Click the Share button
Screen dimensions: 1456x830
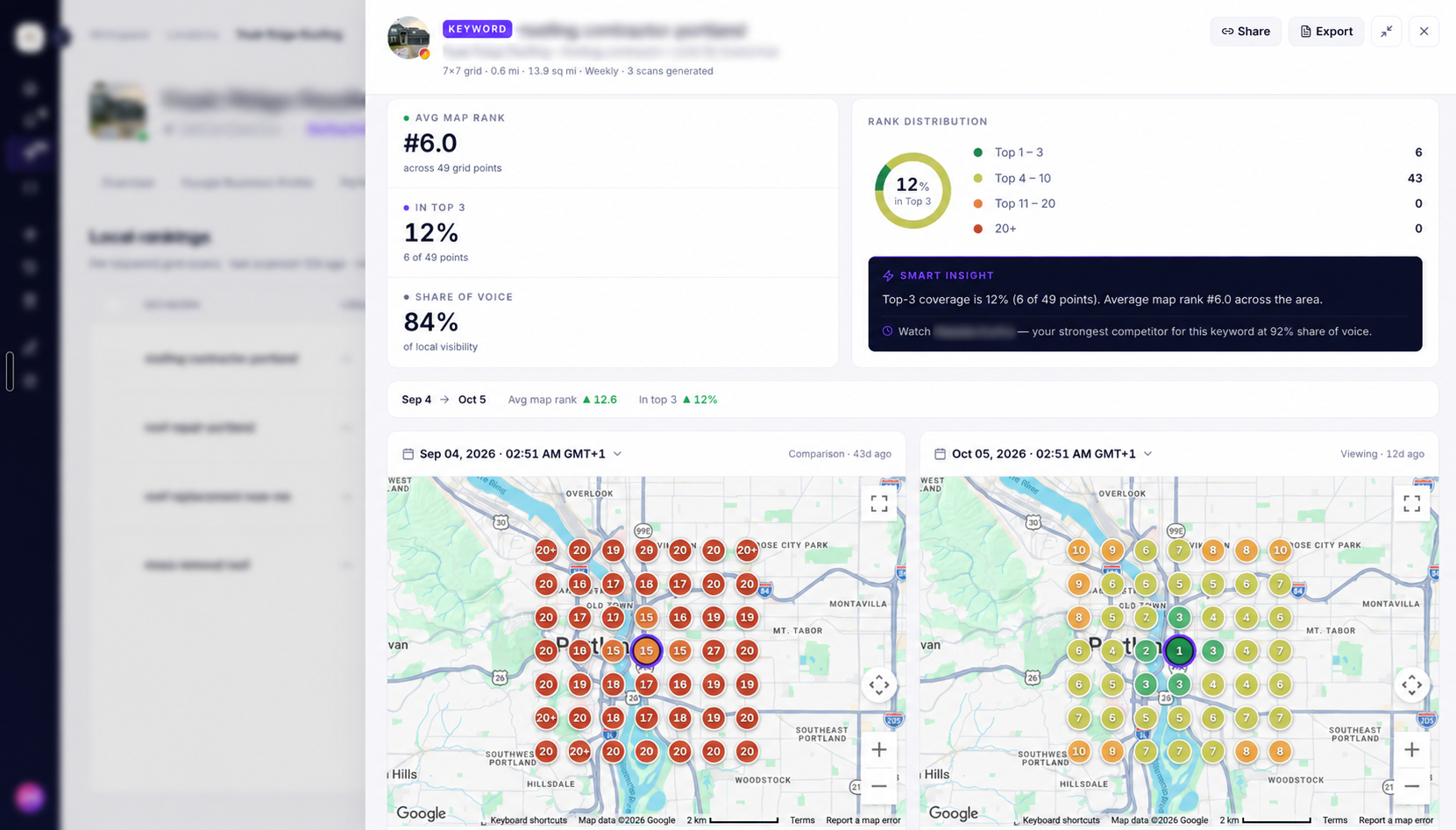pyautogui.click(x=1246, y=32)
